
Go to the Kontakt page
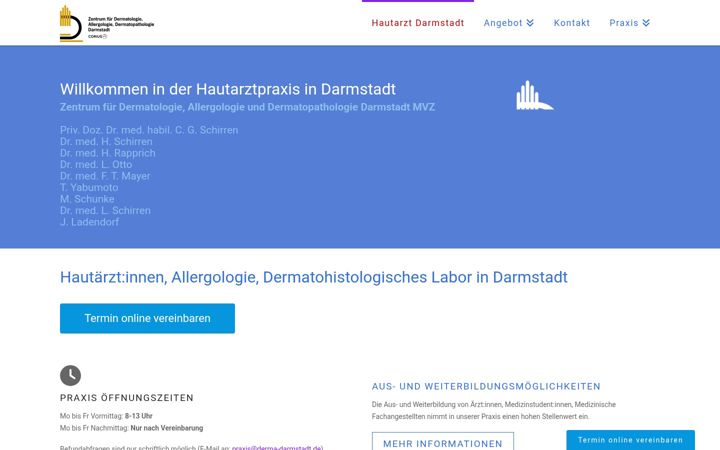click(572, 23)
